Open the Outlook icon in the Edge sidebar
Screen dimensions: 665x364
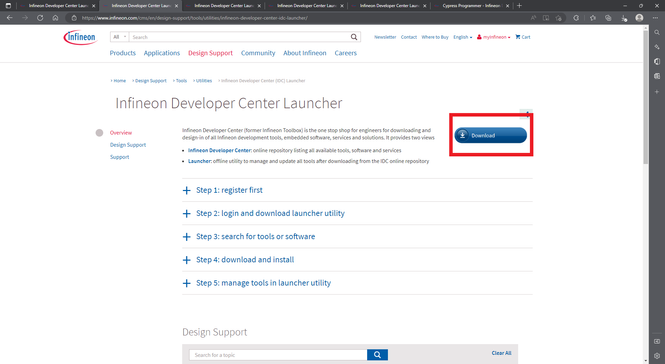657,76
